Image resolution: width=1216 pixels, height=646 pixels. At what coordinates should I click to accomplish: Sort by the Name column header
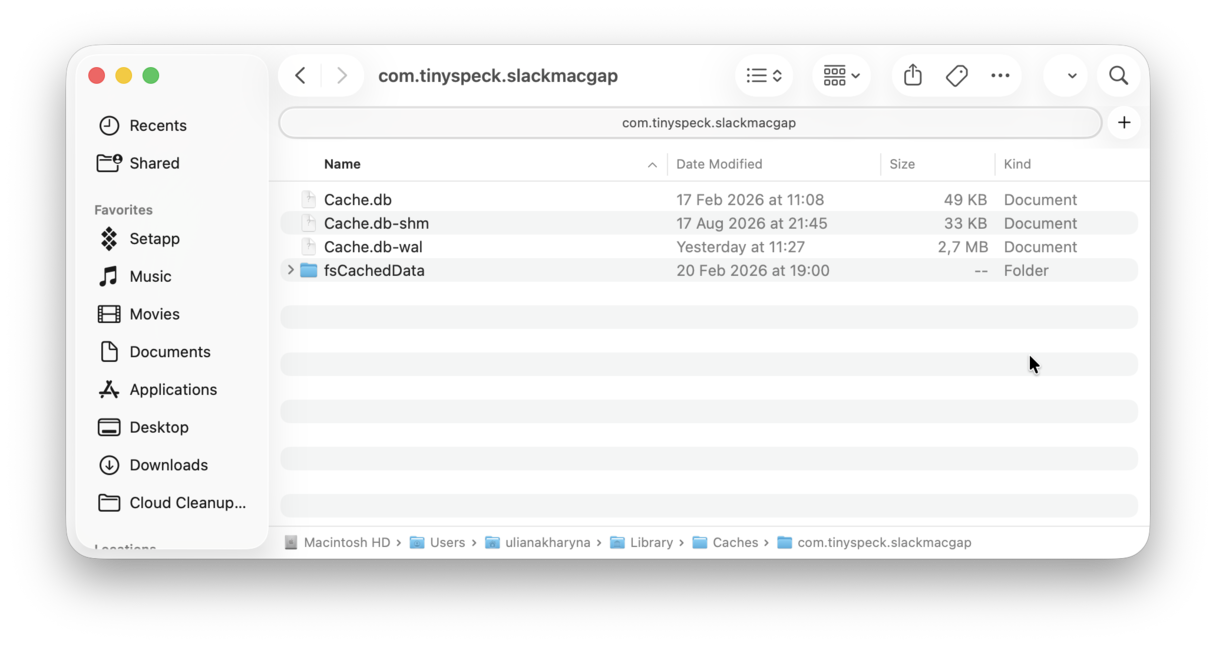click(342, 164)
